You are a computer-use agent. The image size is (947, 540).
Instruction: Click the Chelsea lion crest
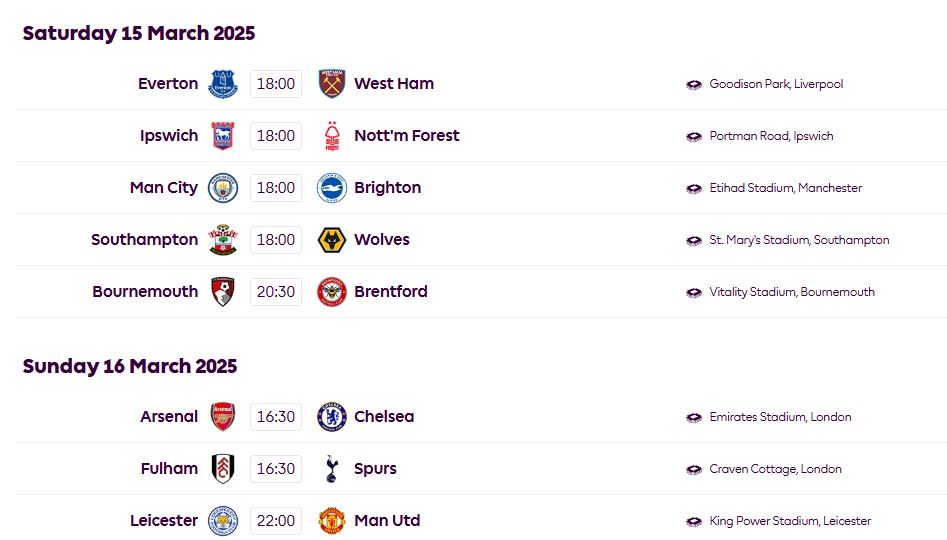pyautogui.click(x=332, y=417)
